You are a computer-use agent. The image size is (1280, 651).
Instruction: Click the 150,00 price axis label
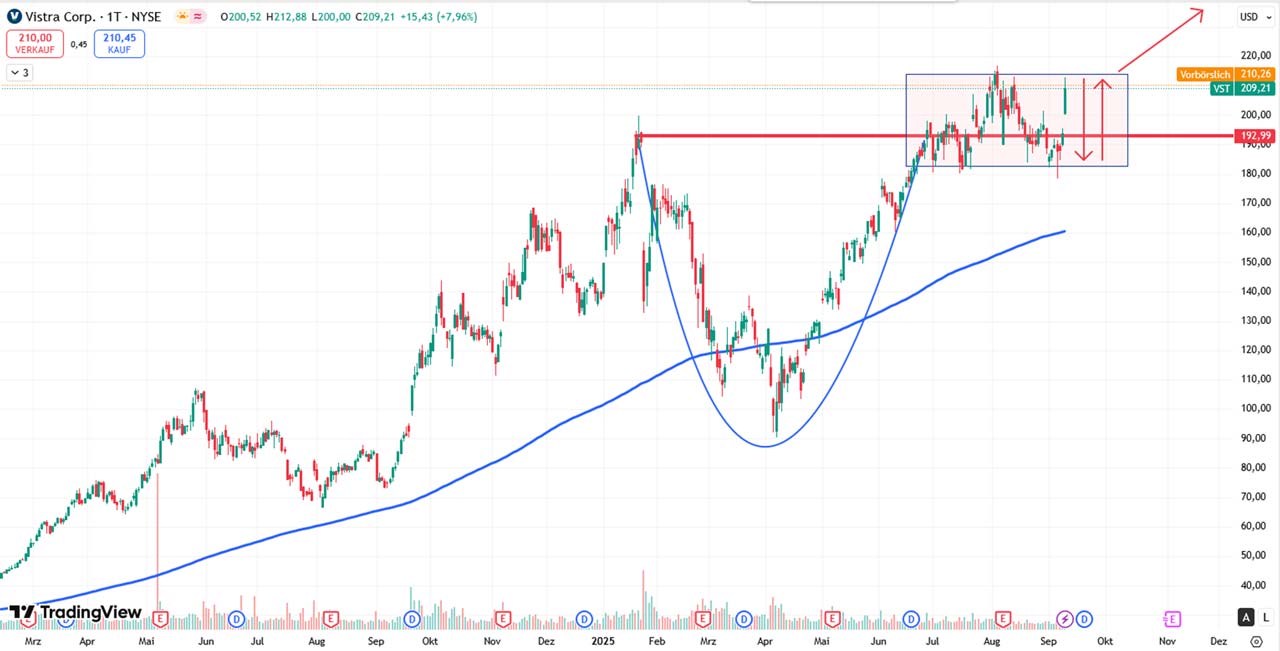click(x=1255, y=262)
